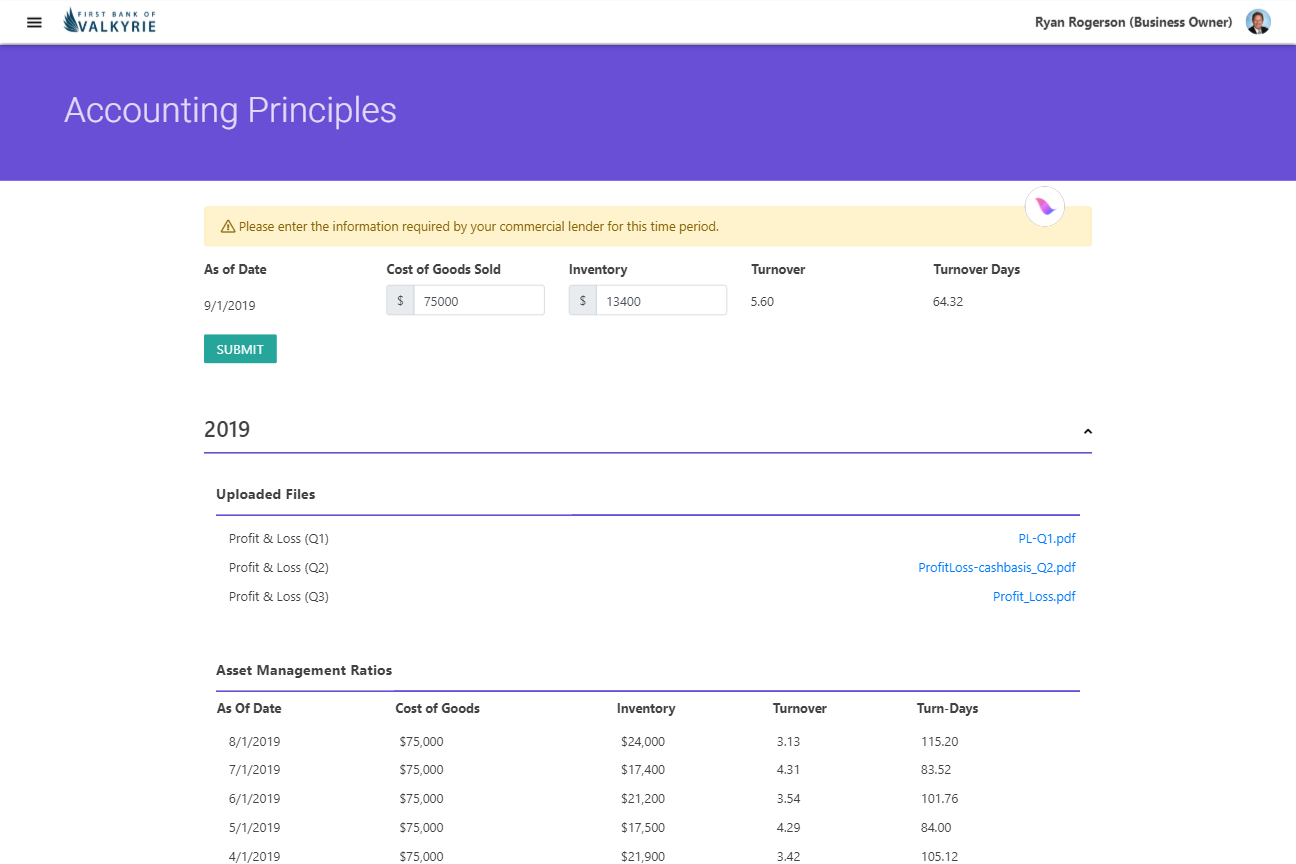Click the Cost of Goods column header
The width and height of the screenshot is (1296, 864).
point(438,709)
